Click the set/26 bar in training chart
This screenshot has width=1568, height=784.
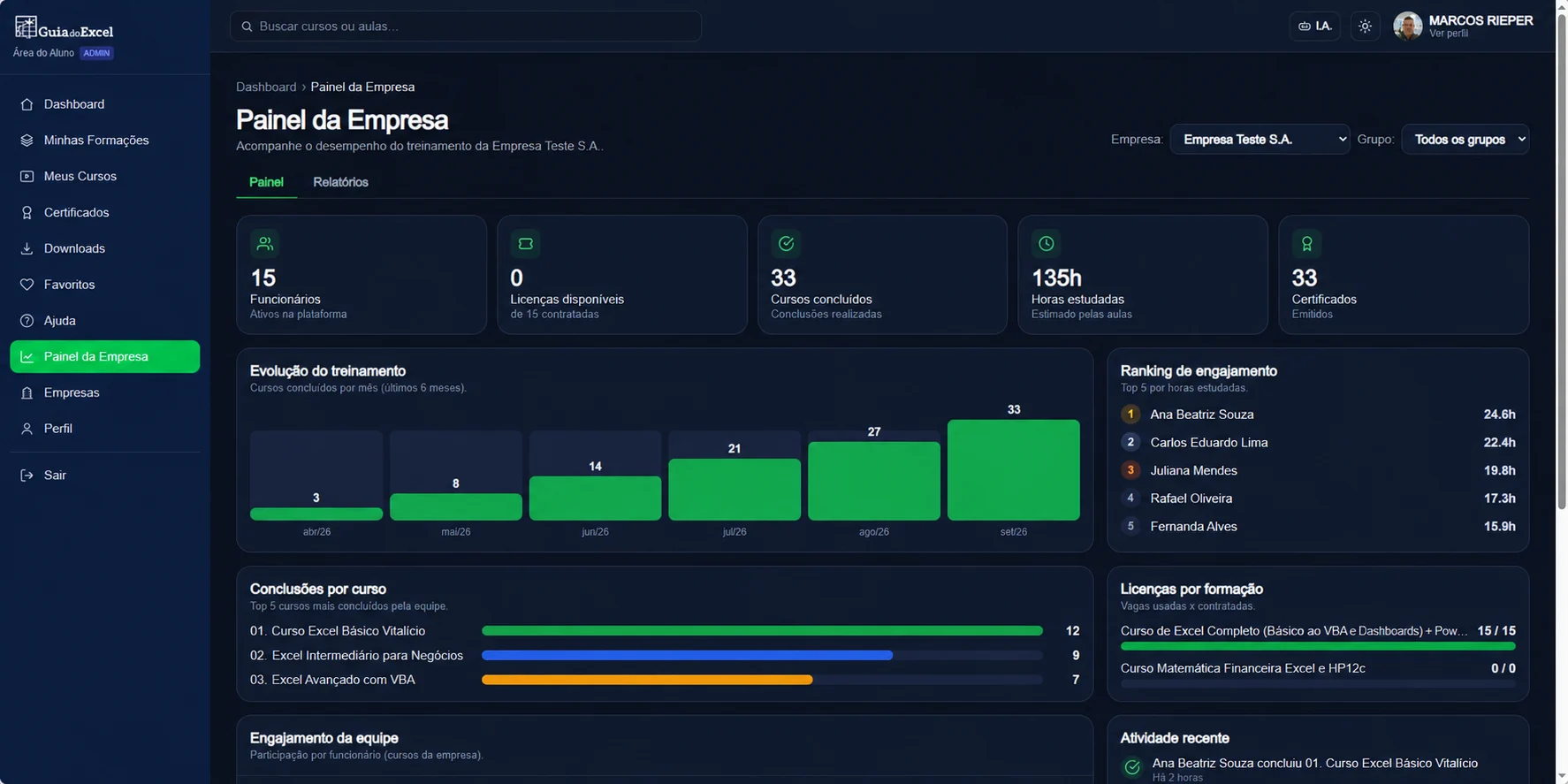click(1014, 470)
